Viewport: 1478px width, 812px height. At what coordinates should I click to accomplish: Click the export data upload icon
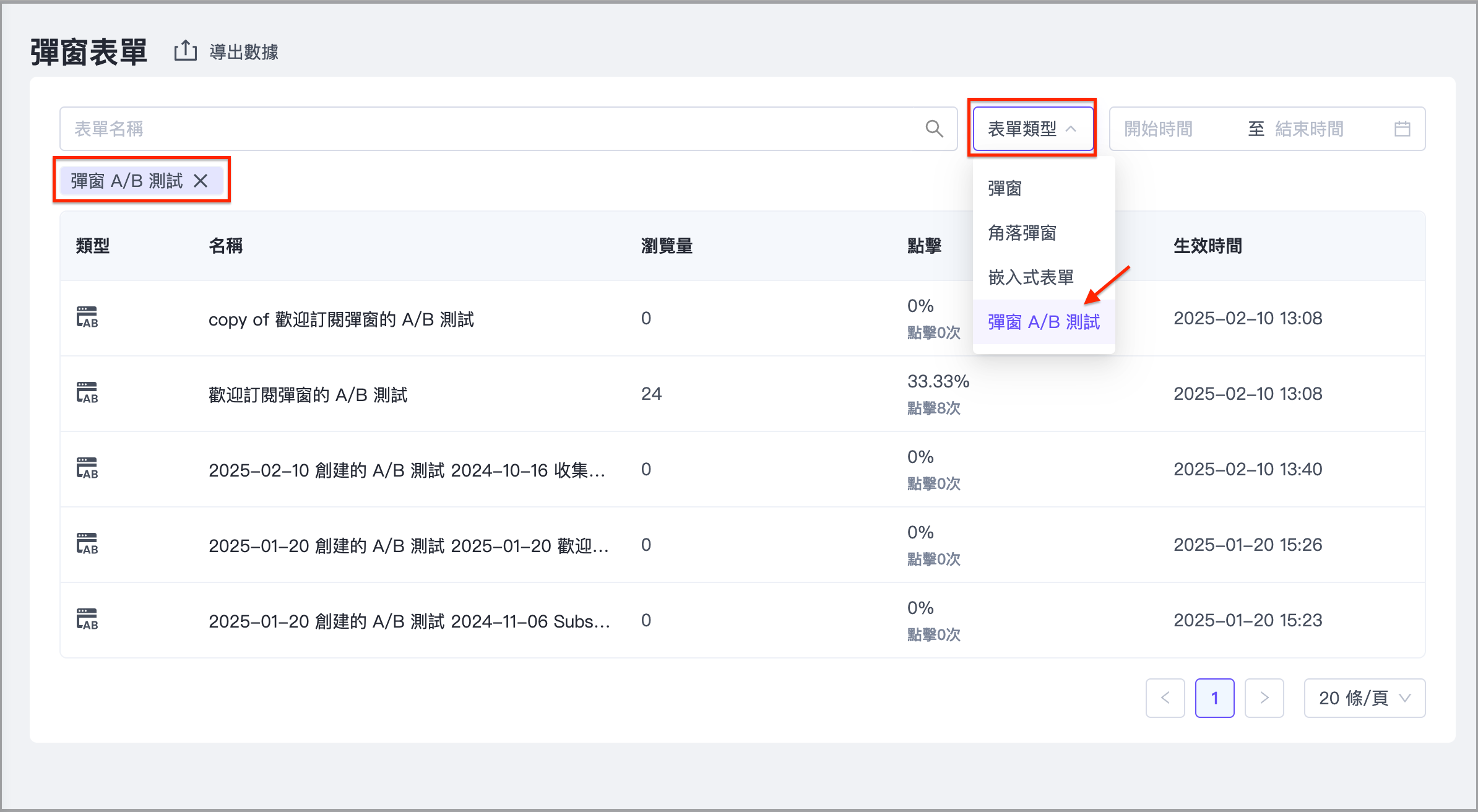coord(185,51)
